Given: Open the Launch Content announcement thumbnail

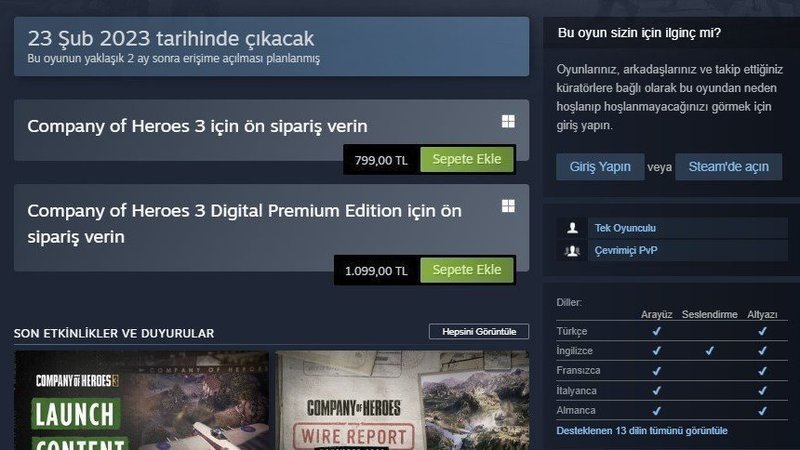Looking at the screenshot, I should [x=142, y=401].
